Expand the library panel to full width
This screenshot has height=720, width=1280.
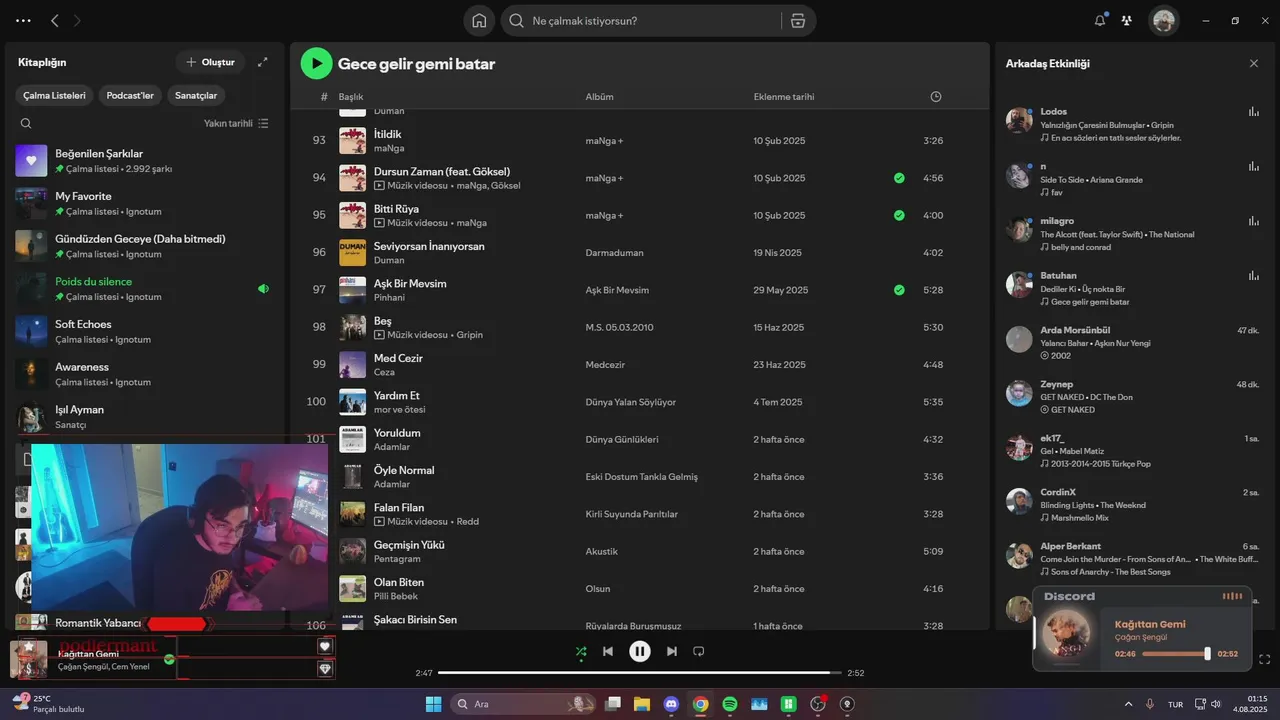pos(263,62)
